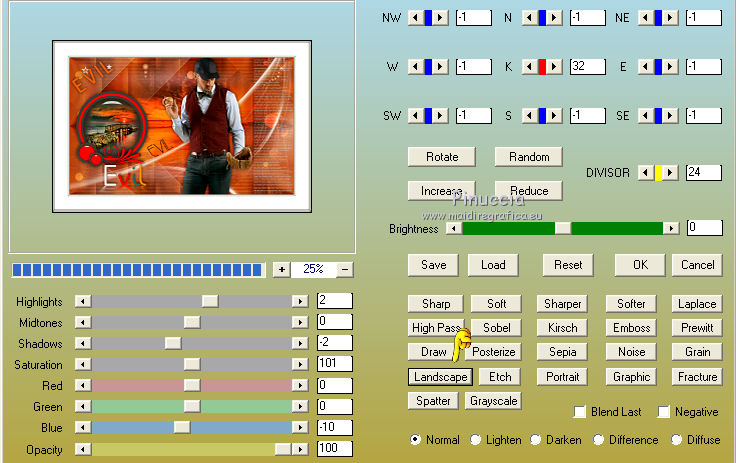Click Saturation slider right arrow
736x463 pixels.
tap(300, 364)
